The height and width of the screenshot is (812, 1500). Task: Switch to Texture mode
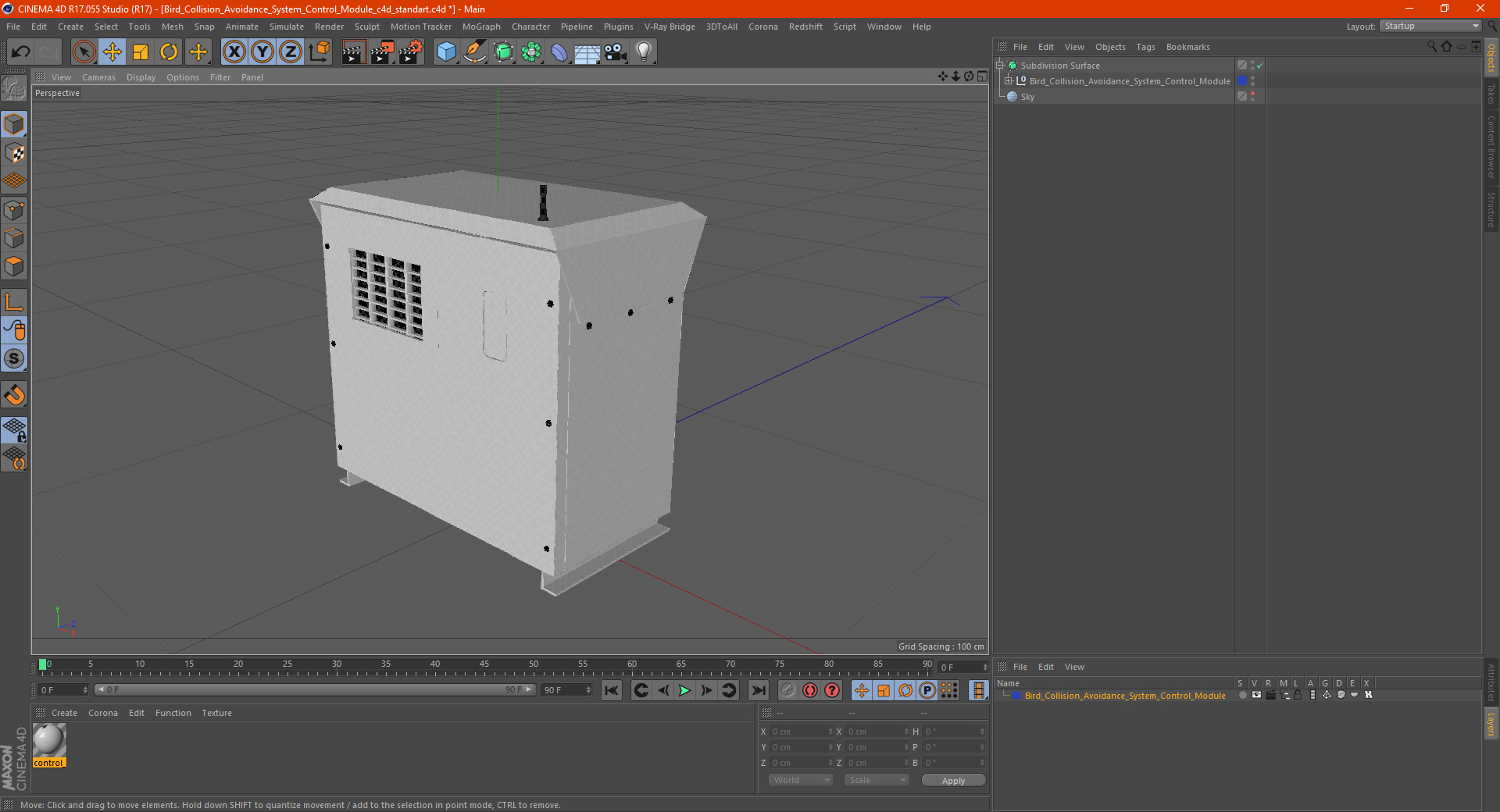coord(14,153)
